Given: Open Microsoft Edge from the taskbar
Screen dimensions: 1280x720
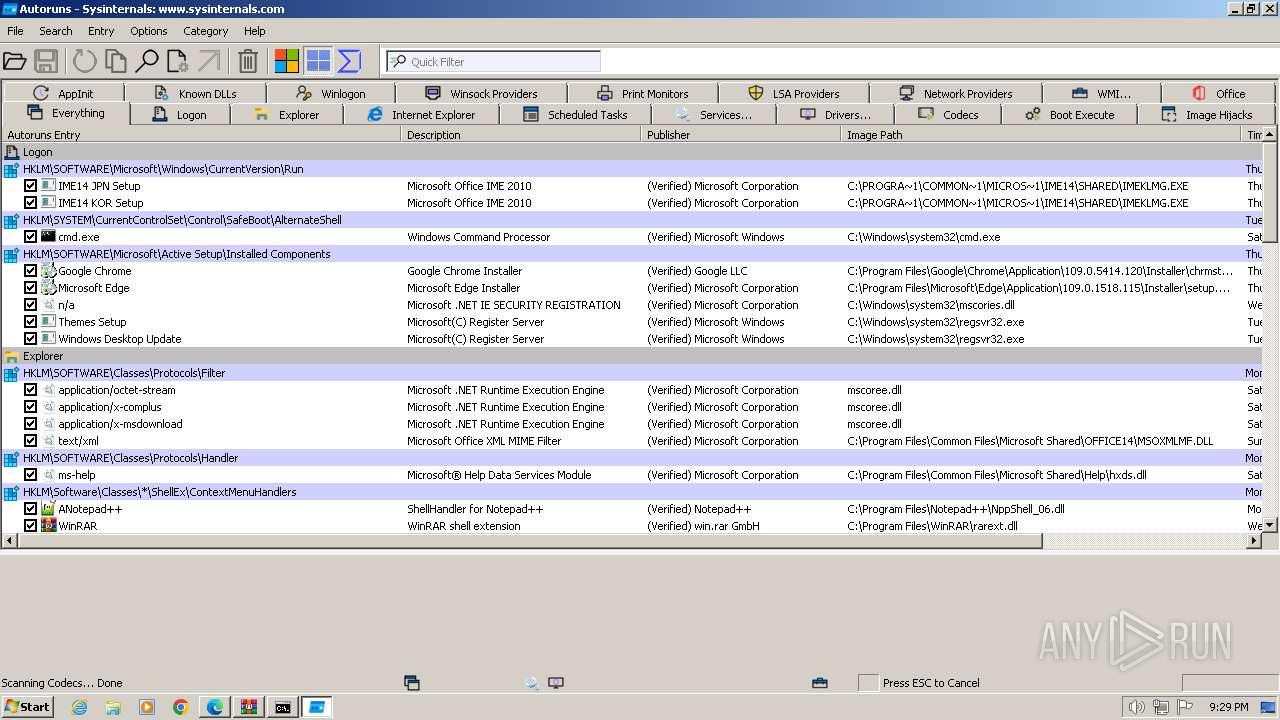Looking at the screenshot, I should pos(215,707).
